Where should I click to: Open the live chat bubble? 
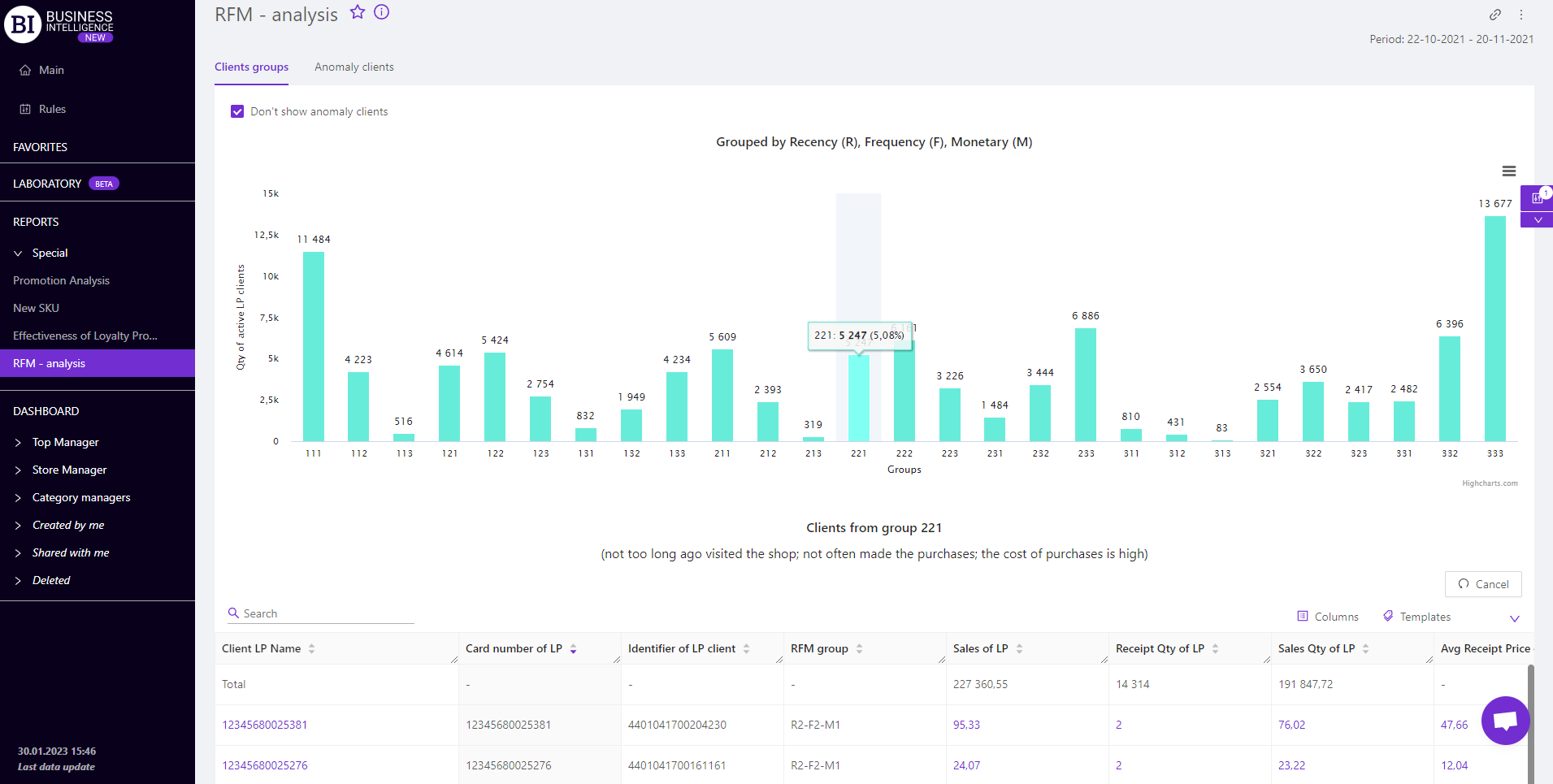(1505, 721)
